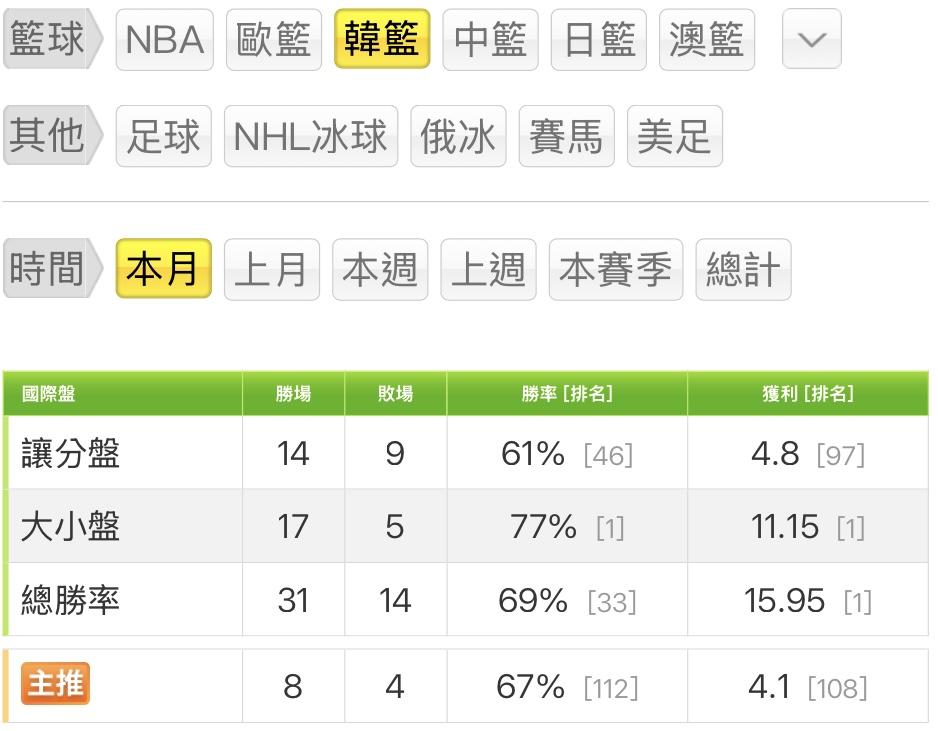
Task: Click the 大小盤 table row label
Action: [71, 526]
